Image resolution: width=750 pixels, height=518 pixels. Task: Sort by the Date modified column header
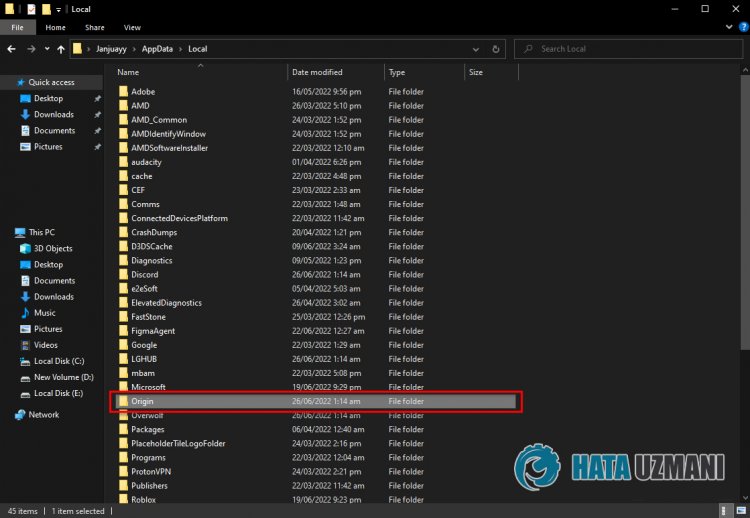[316, 72]
